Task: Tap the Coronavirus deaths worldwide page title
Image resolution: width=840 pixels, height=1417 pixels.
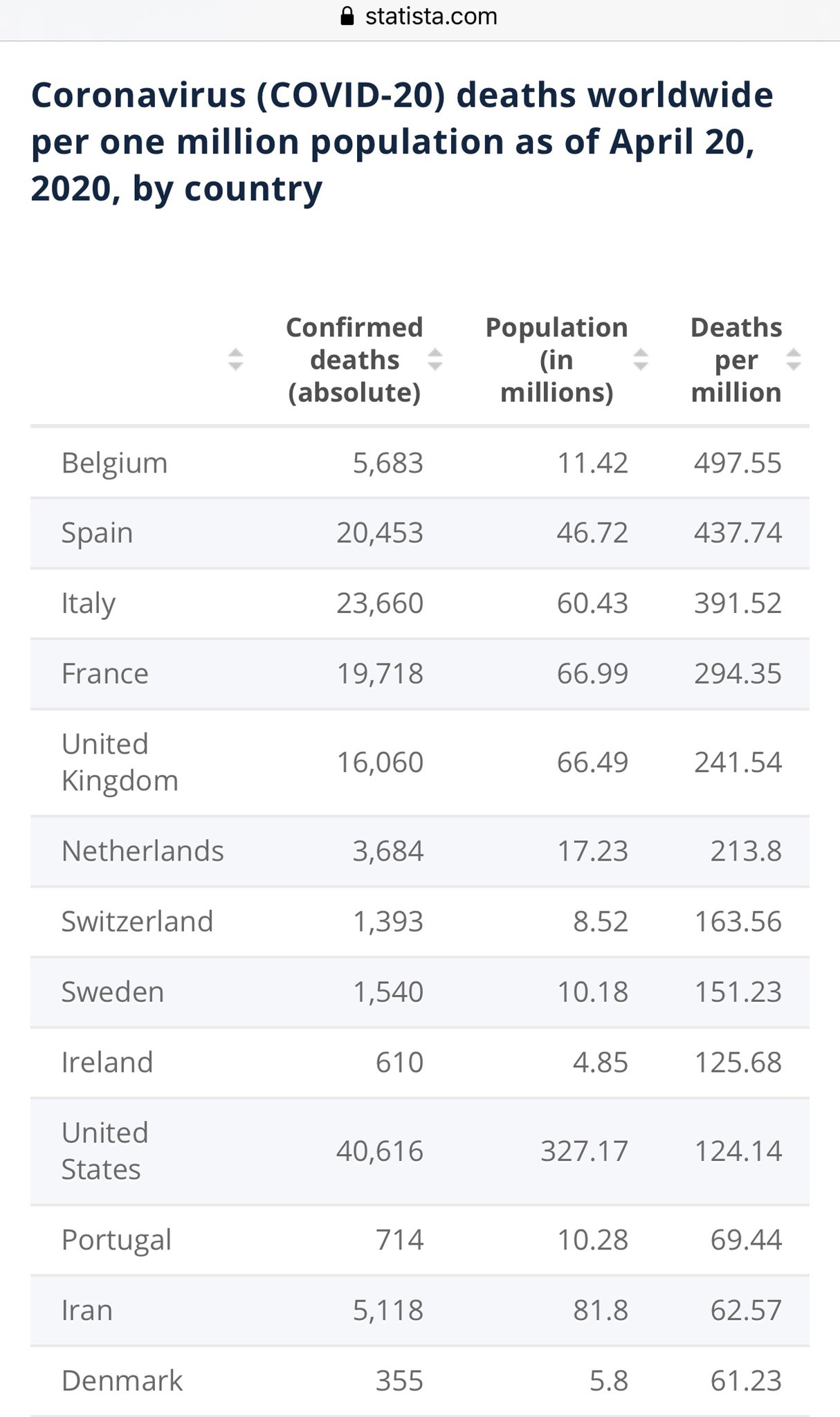Action: click(402, 142)
